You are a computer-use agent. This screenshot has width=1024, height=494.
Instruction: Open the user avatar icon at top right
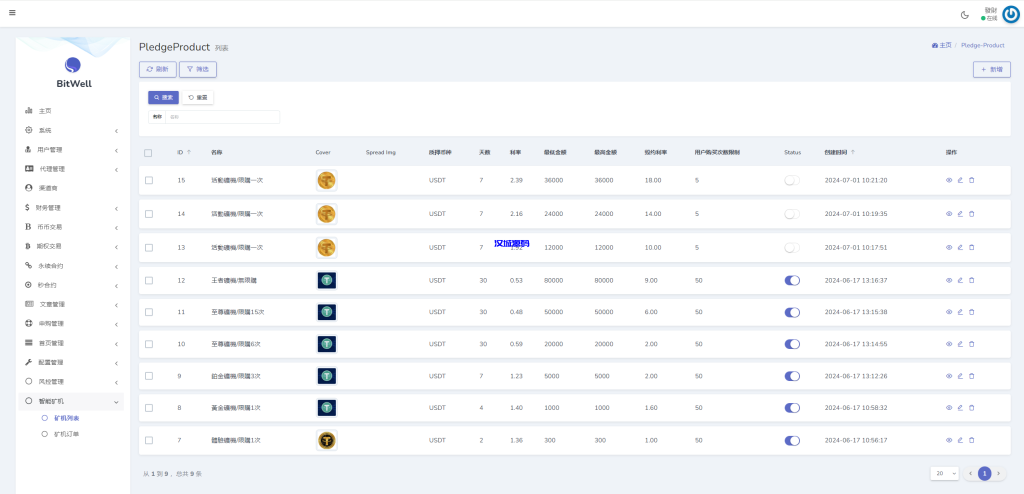click(x=1010, y=14)
